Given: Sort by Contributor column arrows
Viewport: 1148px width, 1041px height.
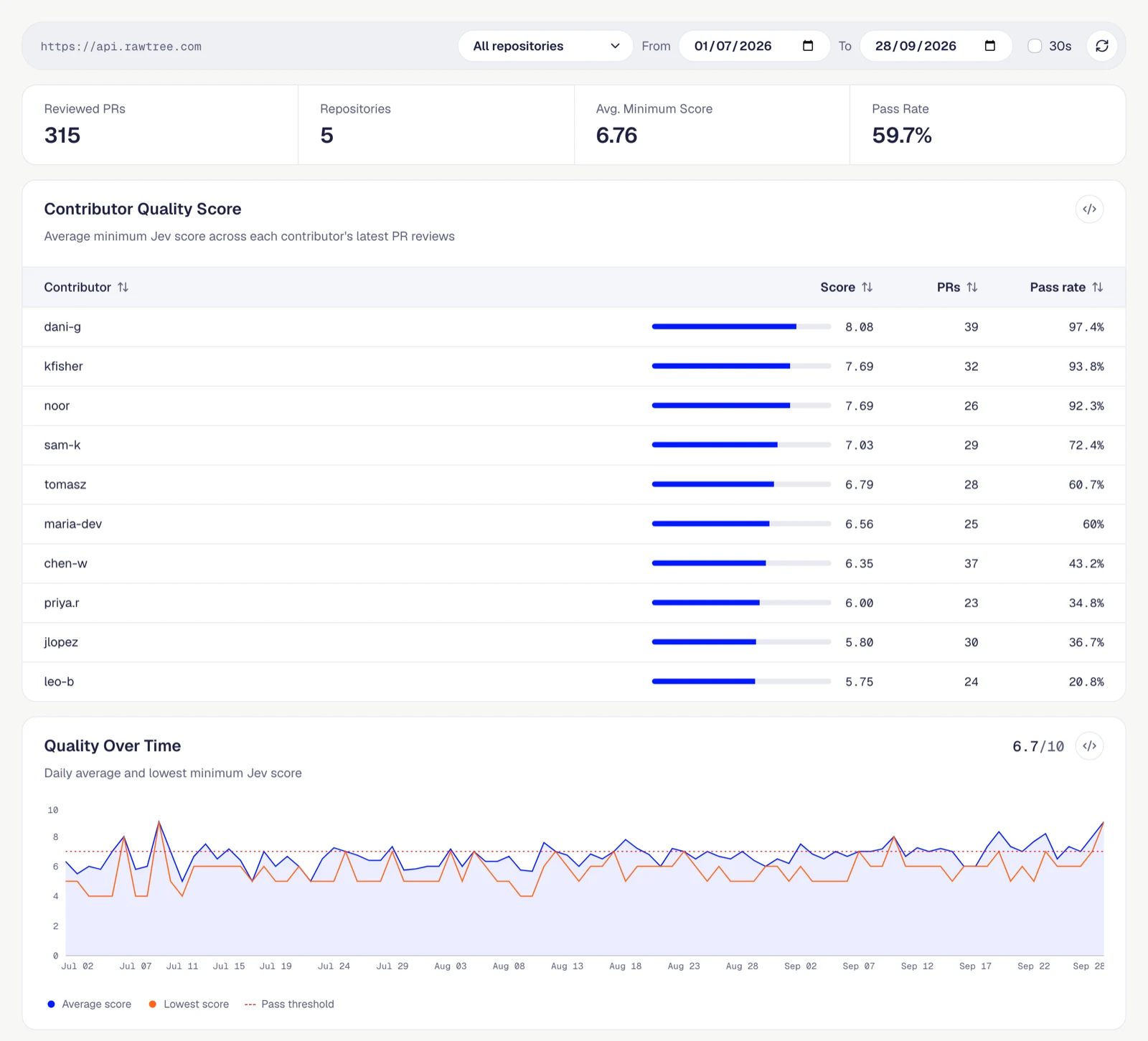Looking at the screenshot, I should click(x=123, y=287).
